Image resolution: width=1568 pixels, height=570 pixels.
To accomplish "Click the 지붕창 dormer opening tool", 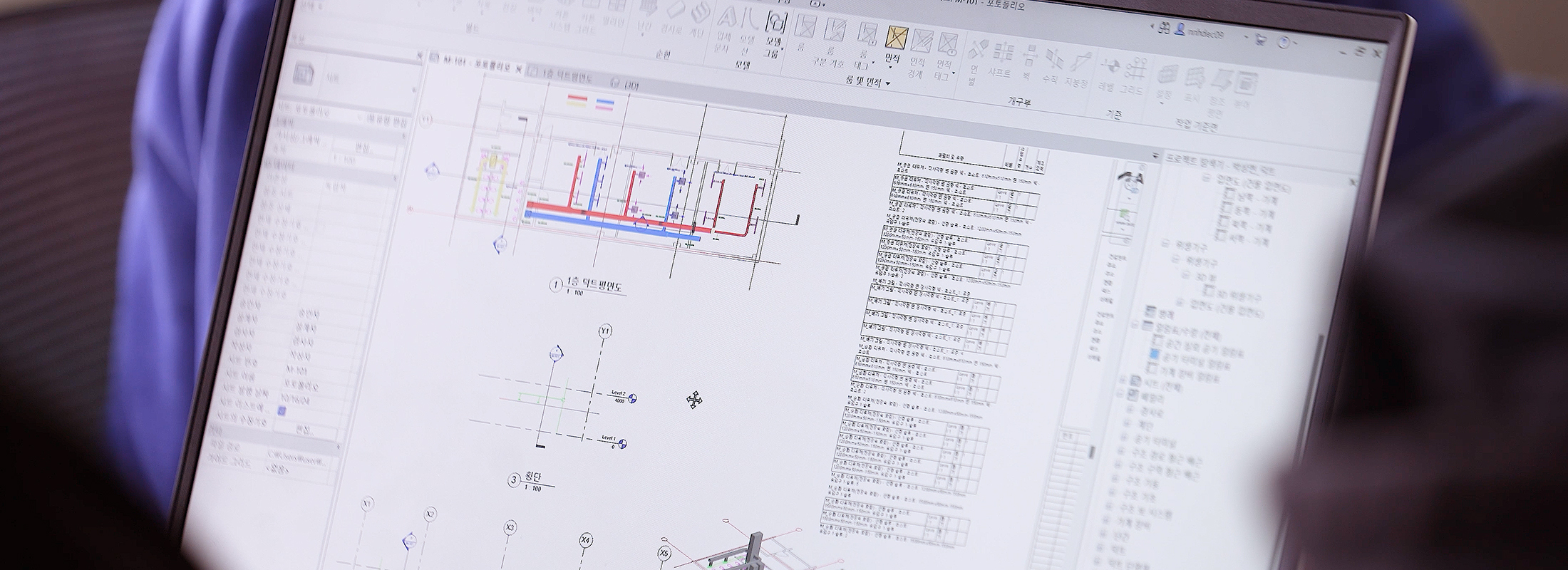I will pos(1078,69).
